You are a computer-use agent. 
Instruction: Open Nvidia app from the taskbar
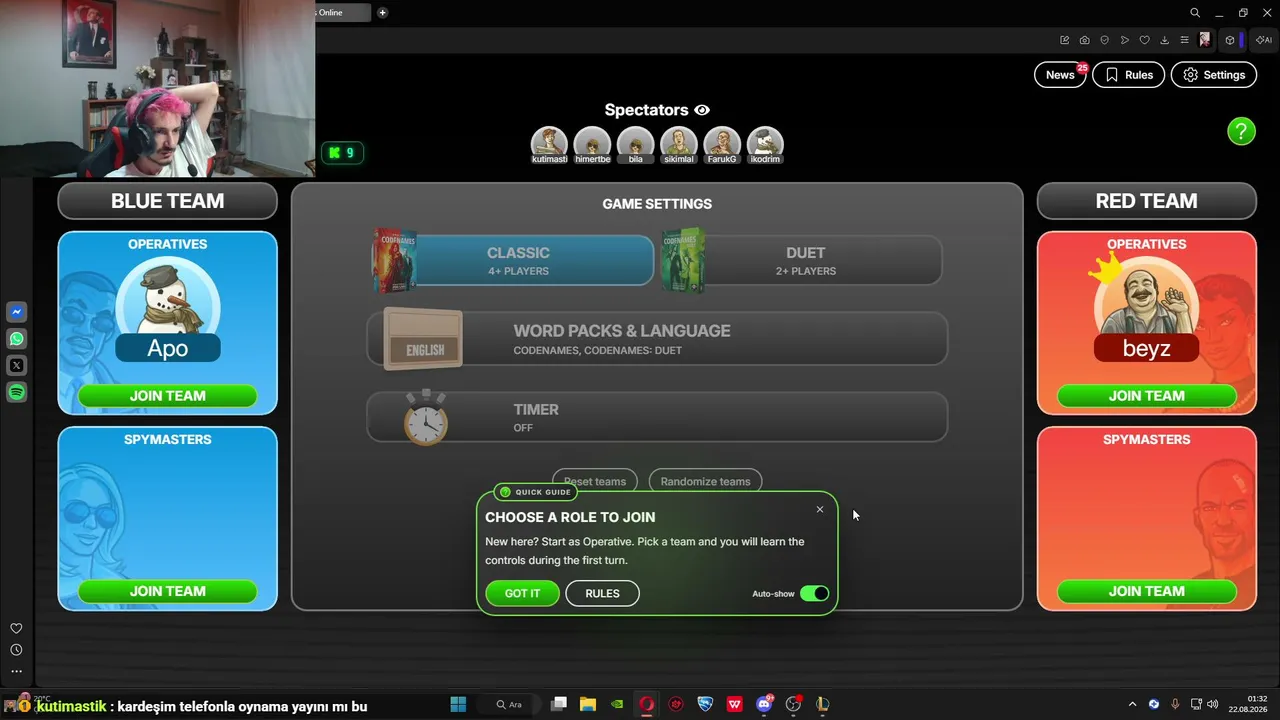(618, 704)
